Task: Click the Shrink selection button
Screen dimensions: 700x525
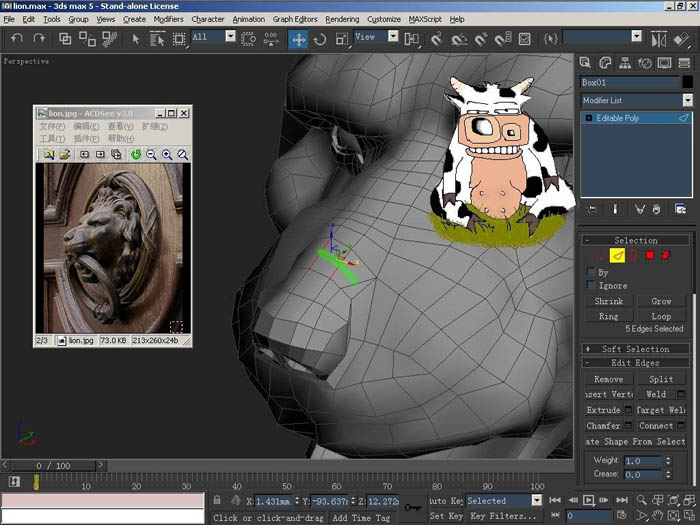Action: tap(608, 301)
